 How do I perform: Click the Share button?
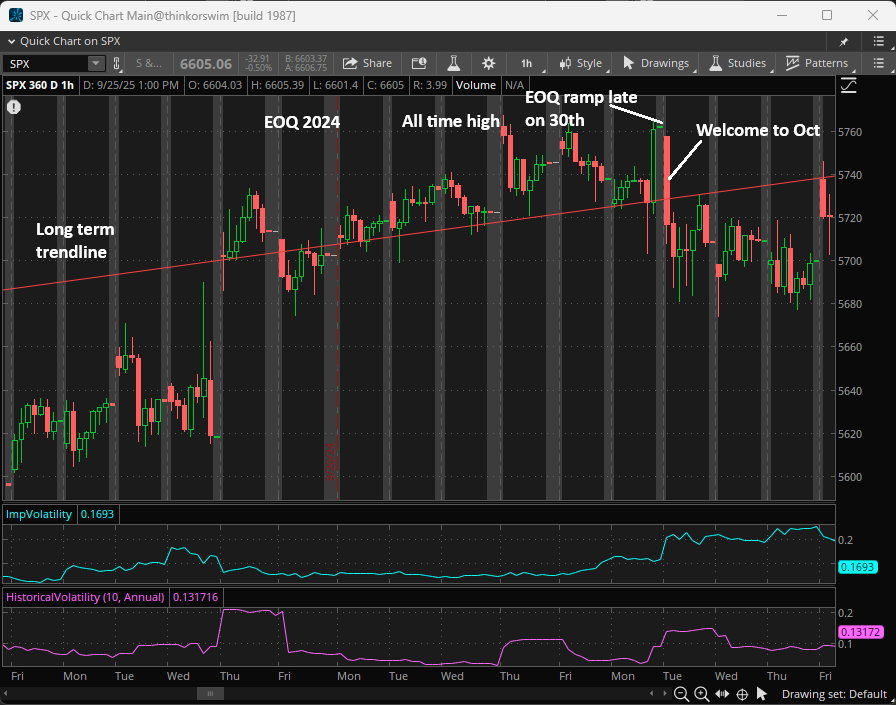point(367,63)
